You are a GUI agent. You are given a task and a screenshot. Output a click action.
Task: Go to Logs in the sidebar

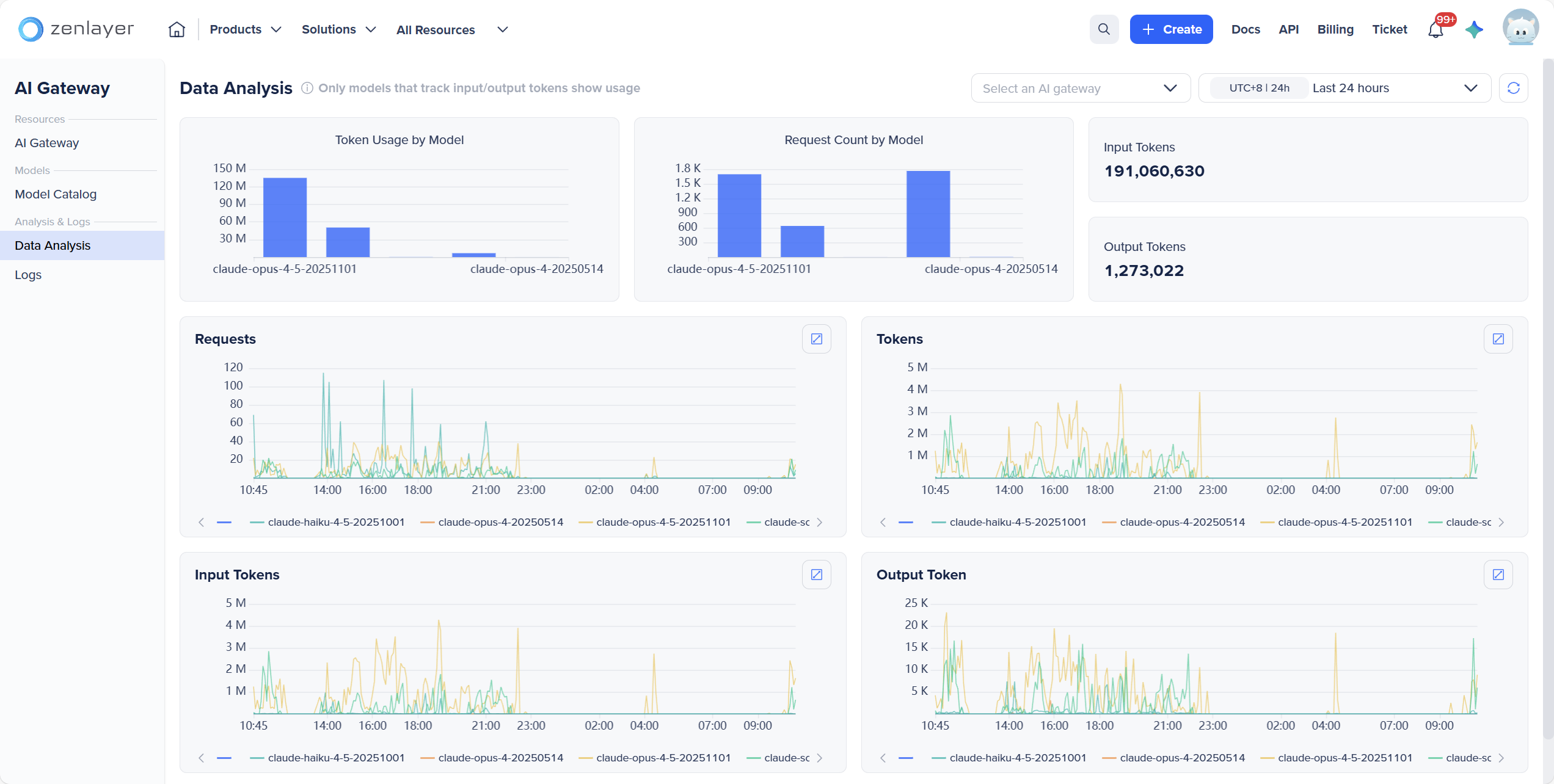pyautogui.click(x=28, y=275)
